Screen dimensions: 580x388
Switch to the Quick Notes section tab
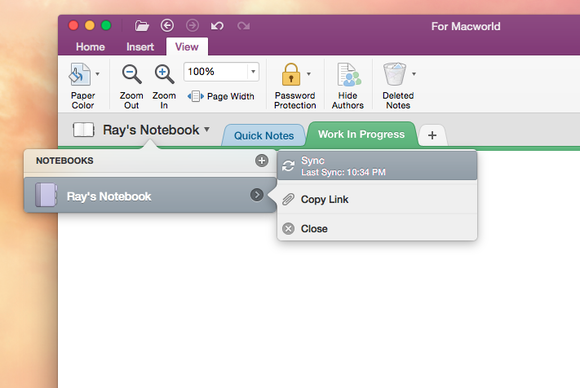pyautogui.click(x=264, y=135)
